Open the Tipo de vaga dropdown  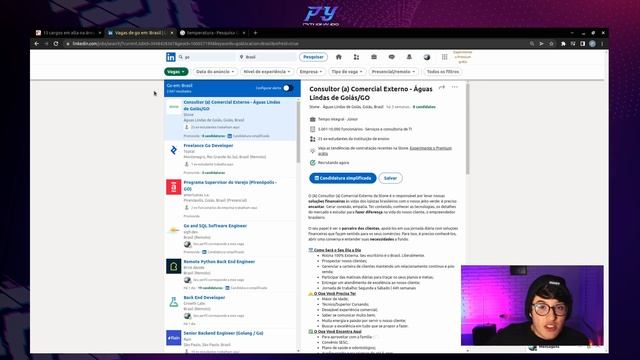[x=347, y=72]
